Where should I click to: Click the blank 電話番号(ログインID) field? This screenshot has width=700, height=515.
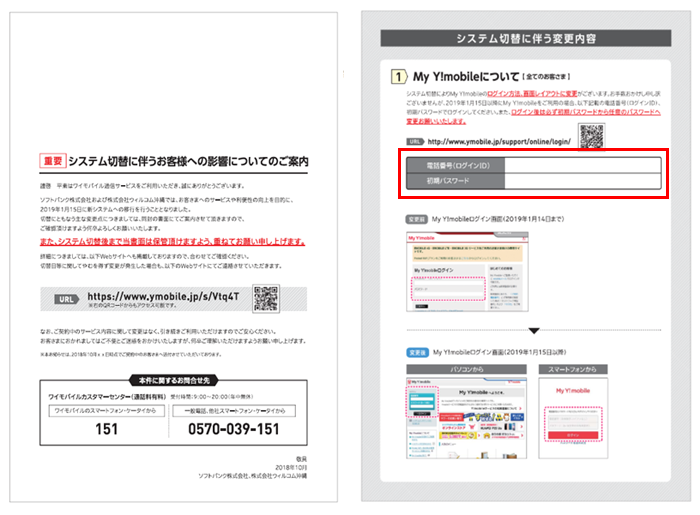point(582,165)
